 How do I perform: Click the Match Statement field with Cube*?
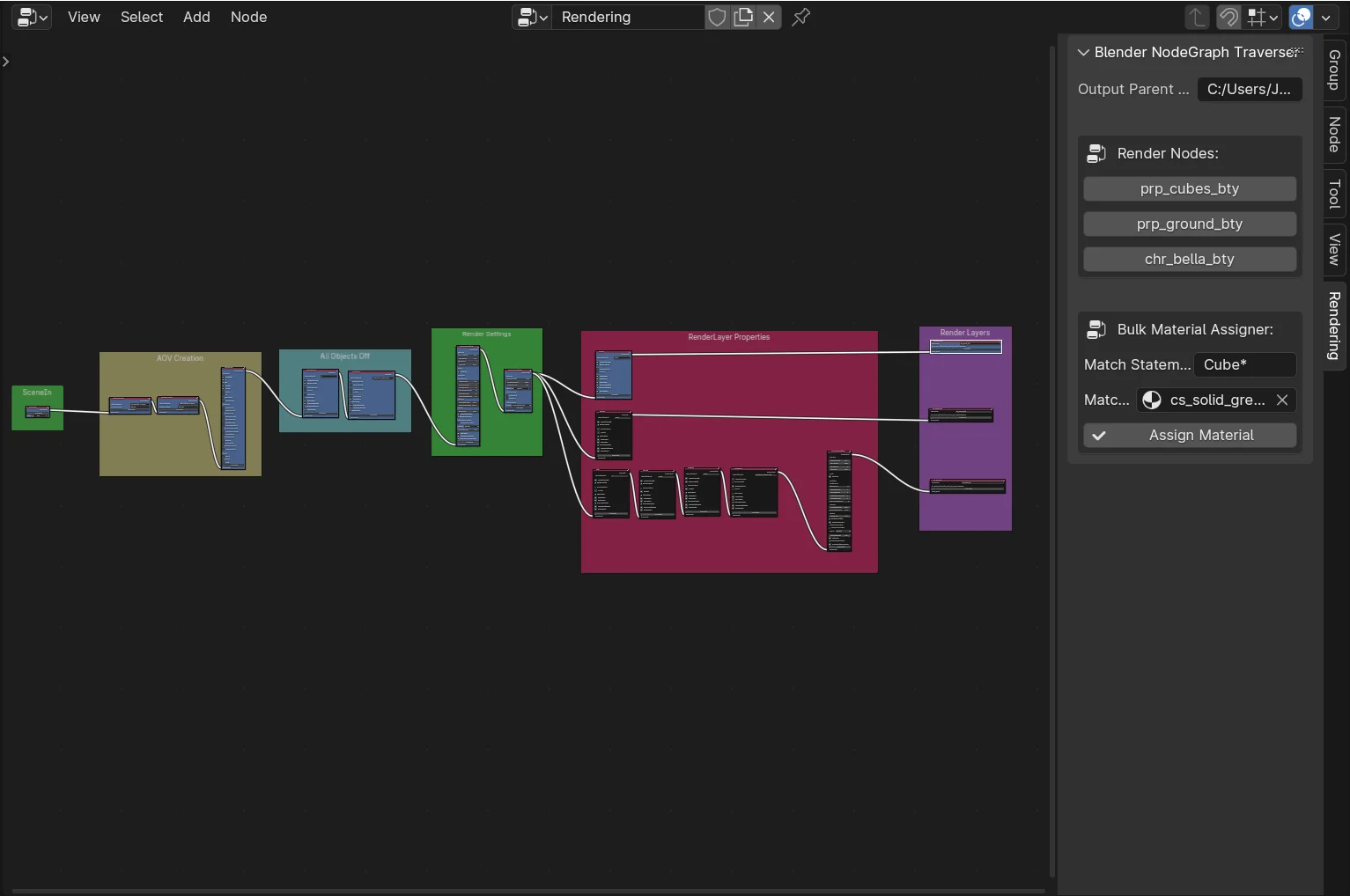(1244, 364)
